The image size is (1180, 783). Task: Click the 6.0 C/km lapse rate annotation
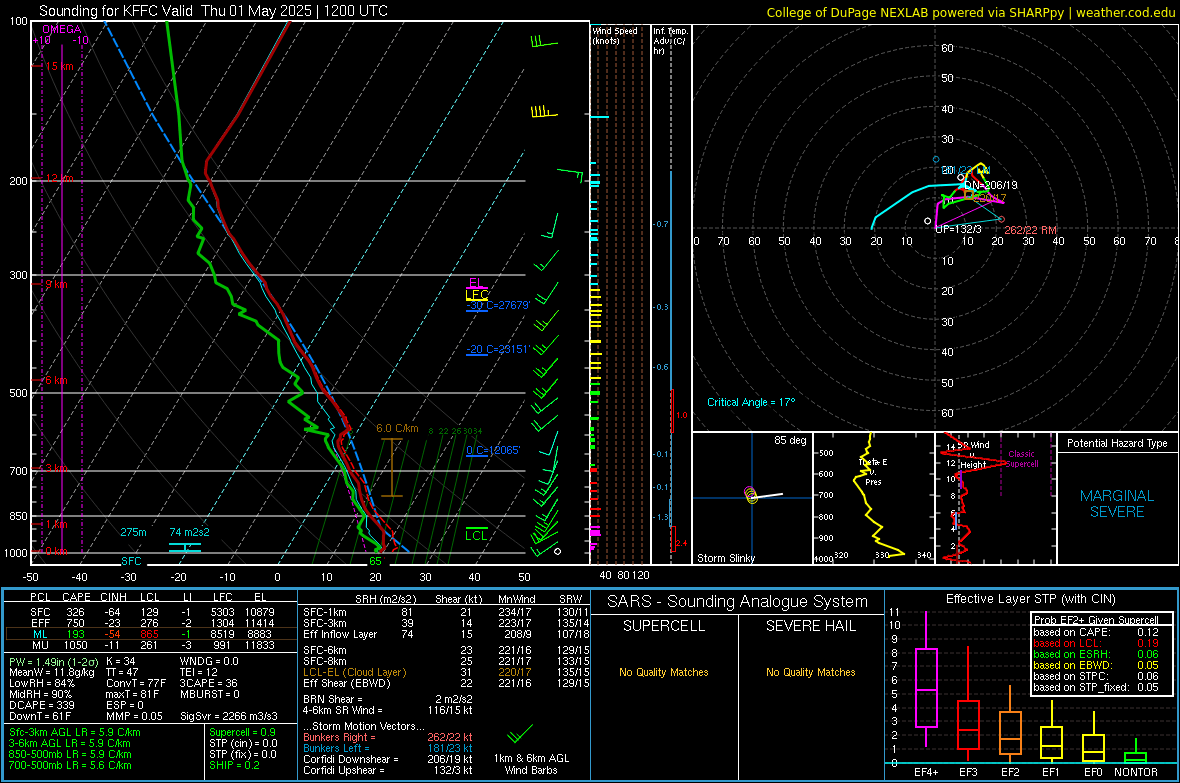[x=397, y=428]
